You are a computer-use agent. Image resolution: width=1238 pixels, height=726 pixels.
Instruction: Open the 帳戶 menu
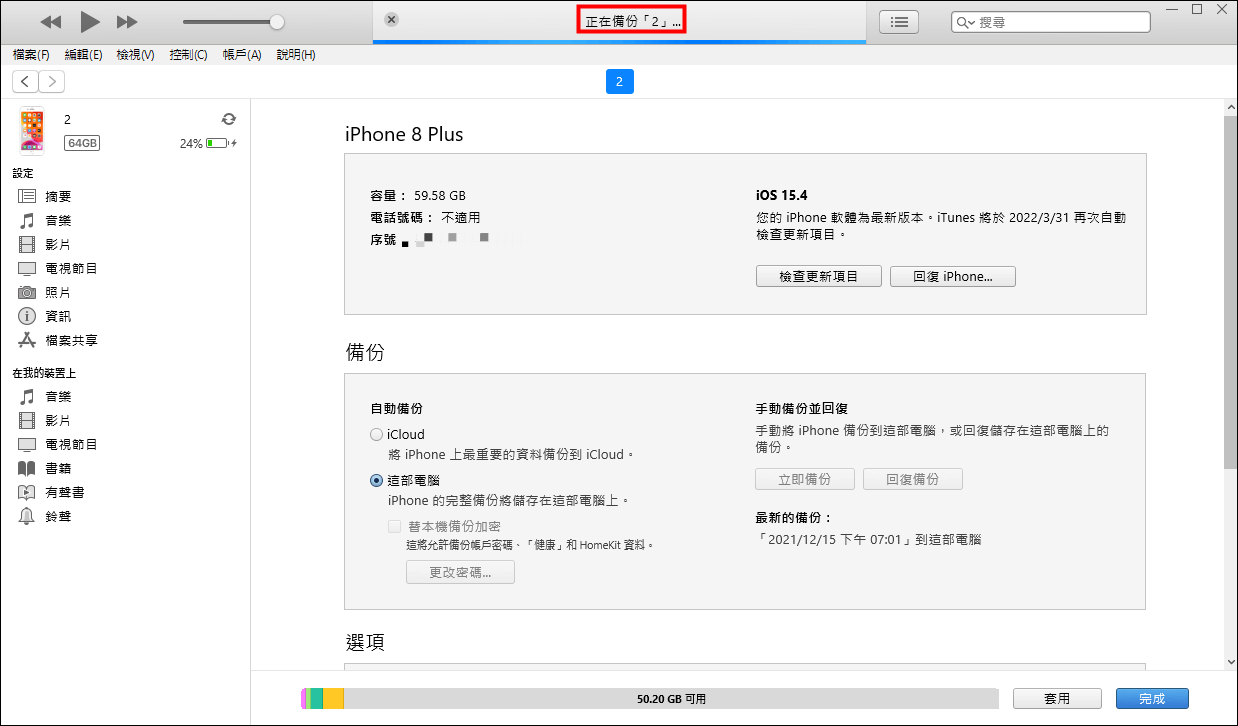241,55
